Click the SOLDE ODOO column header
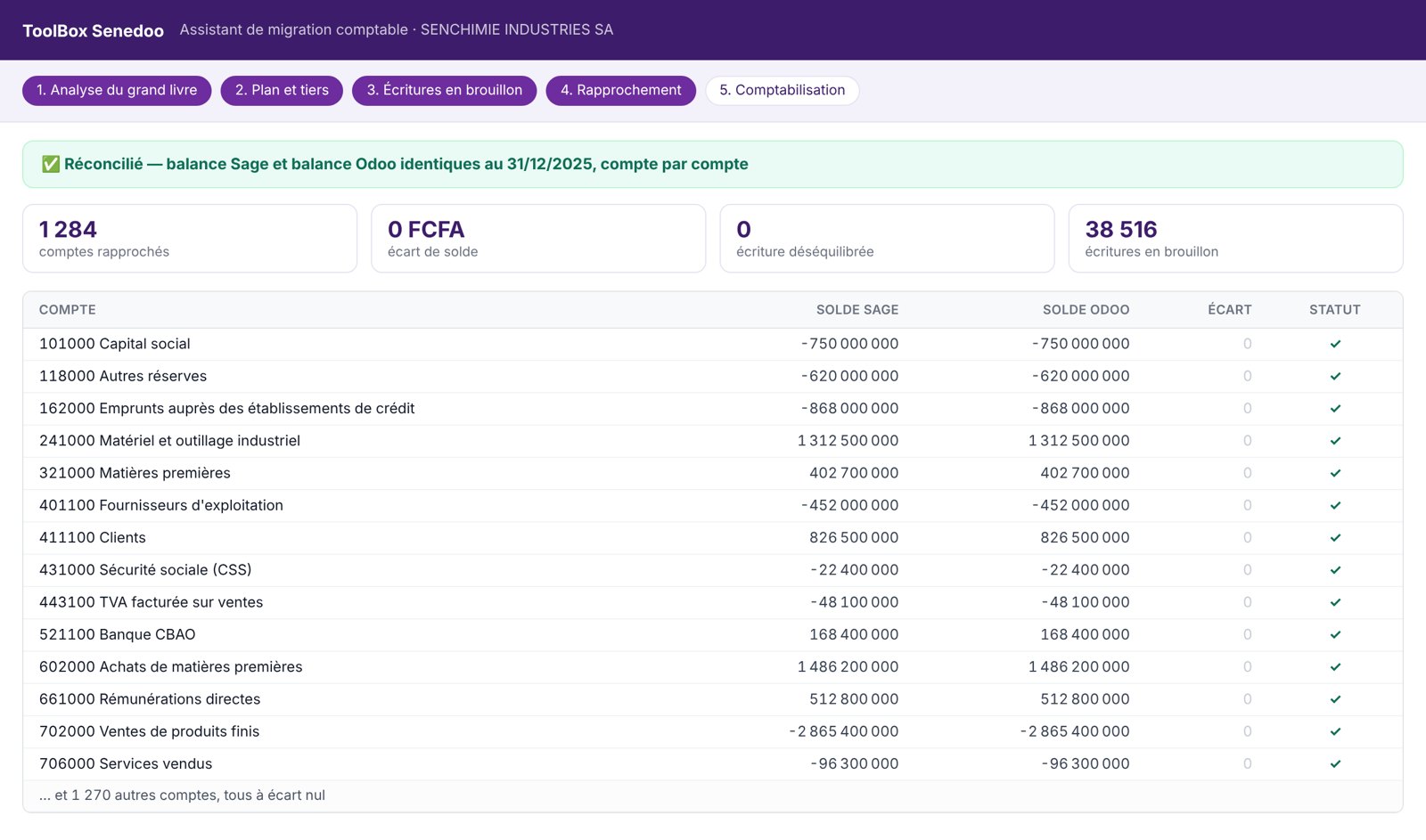 click(1086, 310)
